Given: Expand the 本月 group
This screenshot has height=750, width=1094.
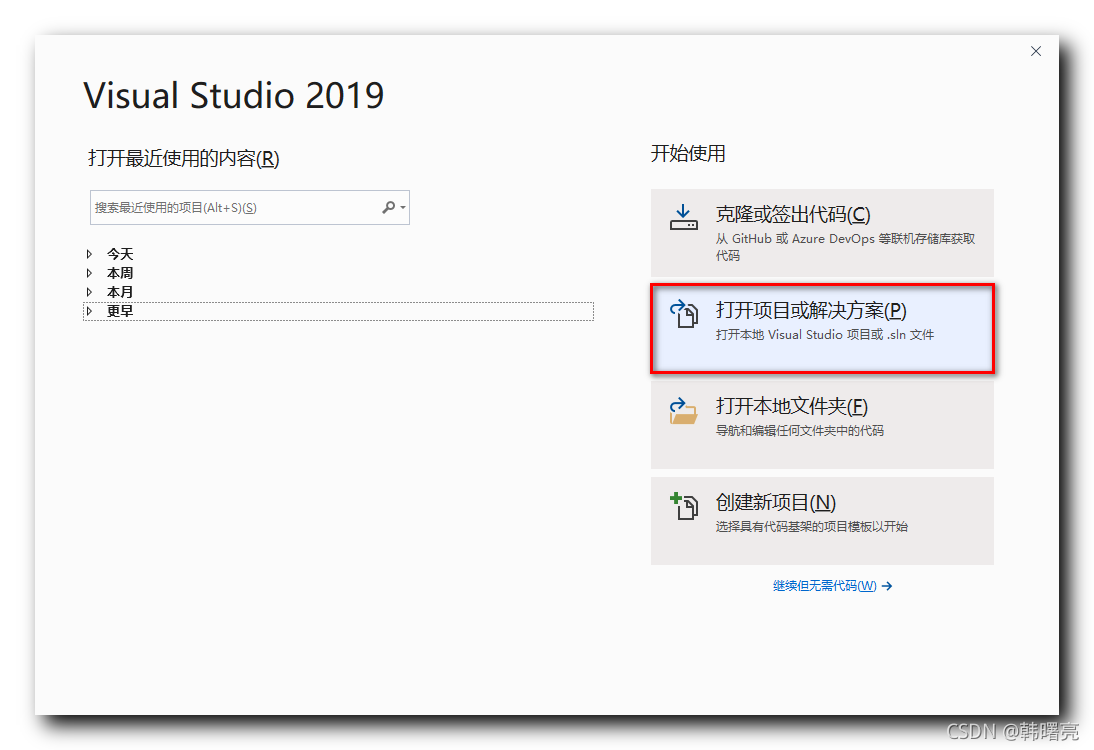Looking at the screenshot, I should coord(89,292).
